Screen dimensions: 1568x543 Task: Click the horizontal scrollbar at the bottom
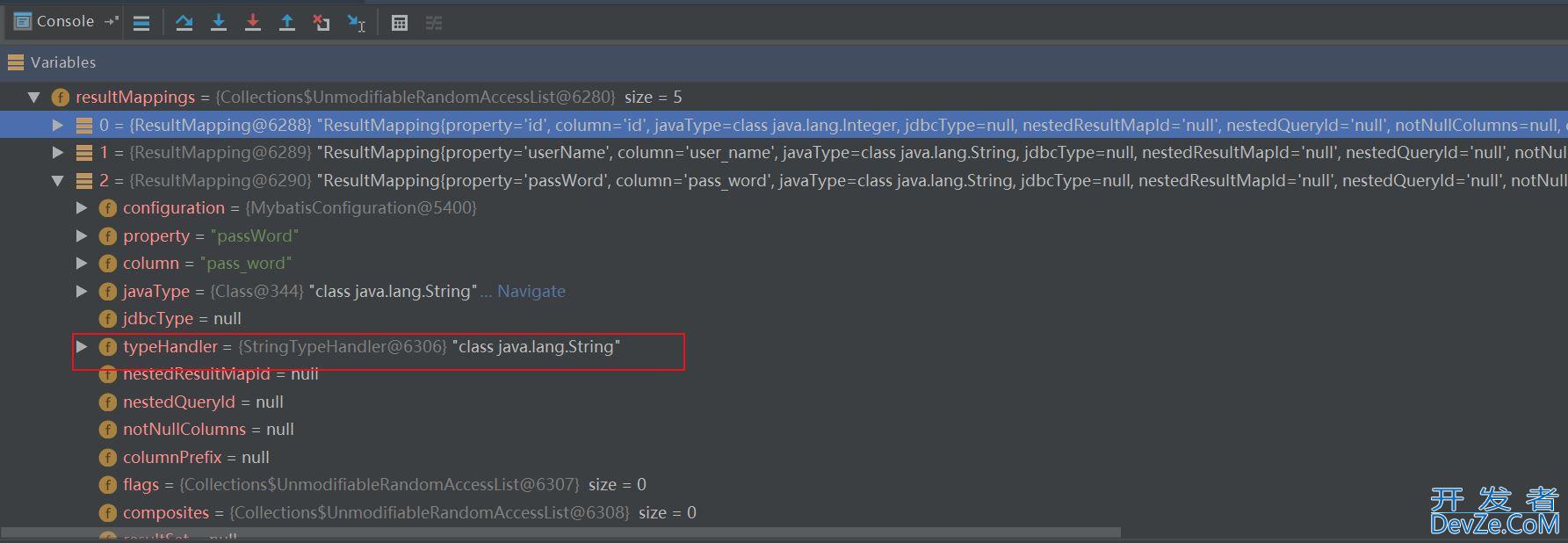coord(560,532)
